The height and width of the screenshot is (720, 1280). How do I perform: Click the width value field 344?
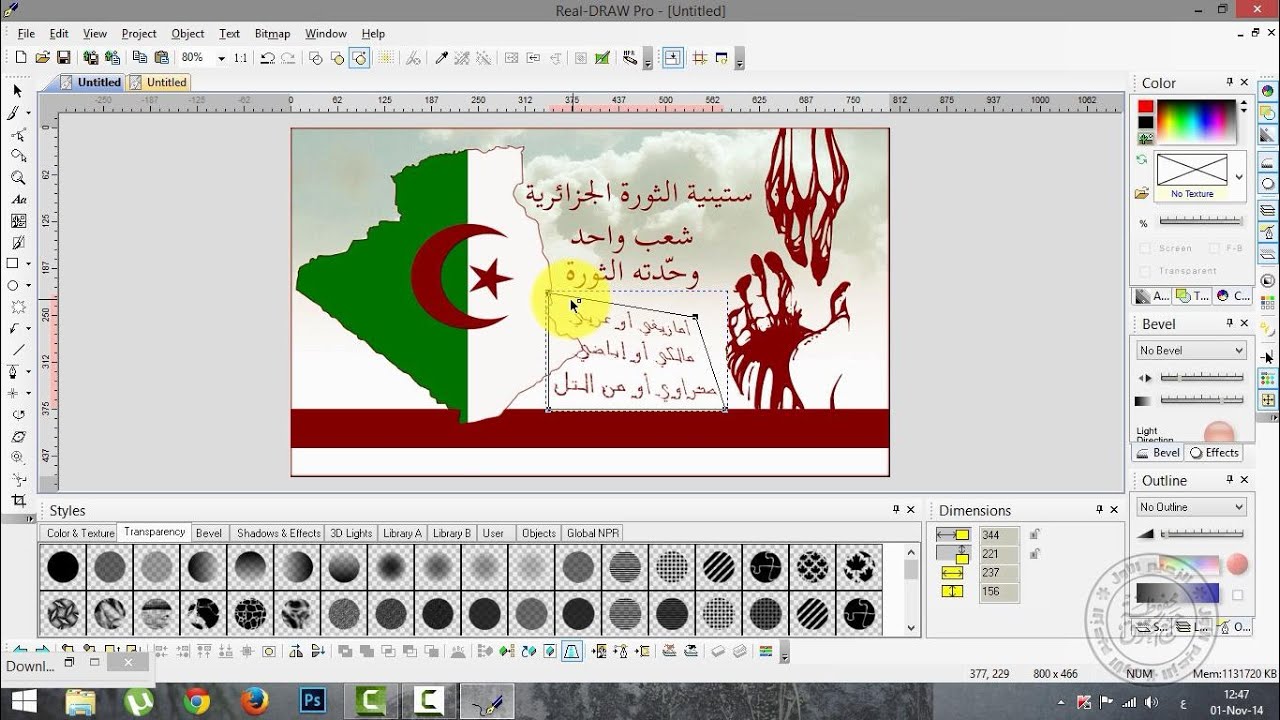coord(999,536)
